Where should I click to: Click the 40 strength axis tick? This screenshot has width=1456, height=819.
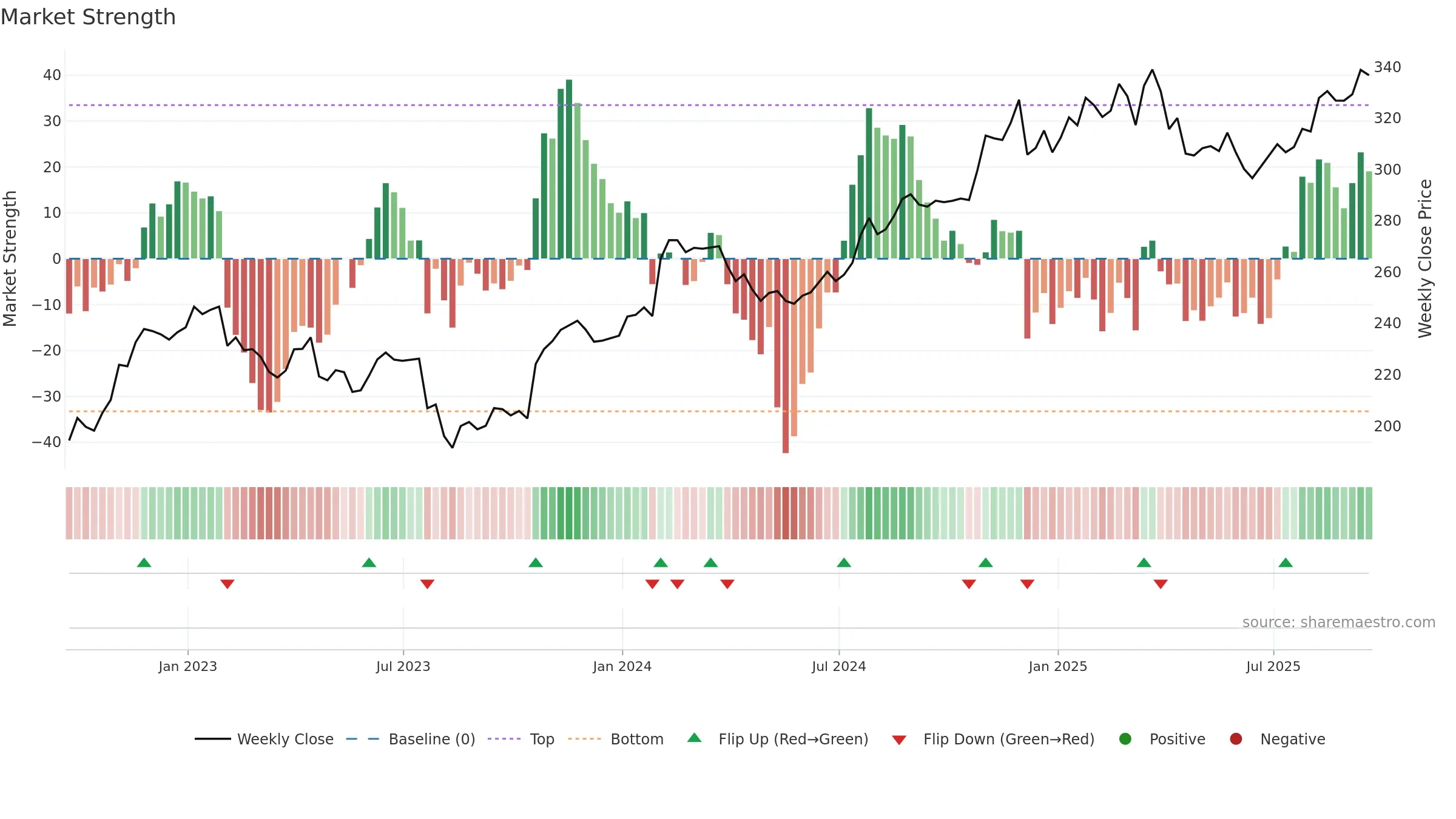52,75
